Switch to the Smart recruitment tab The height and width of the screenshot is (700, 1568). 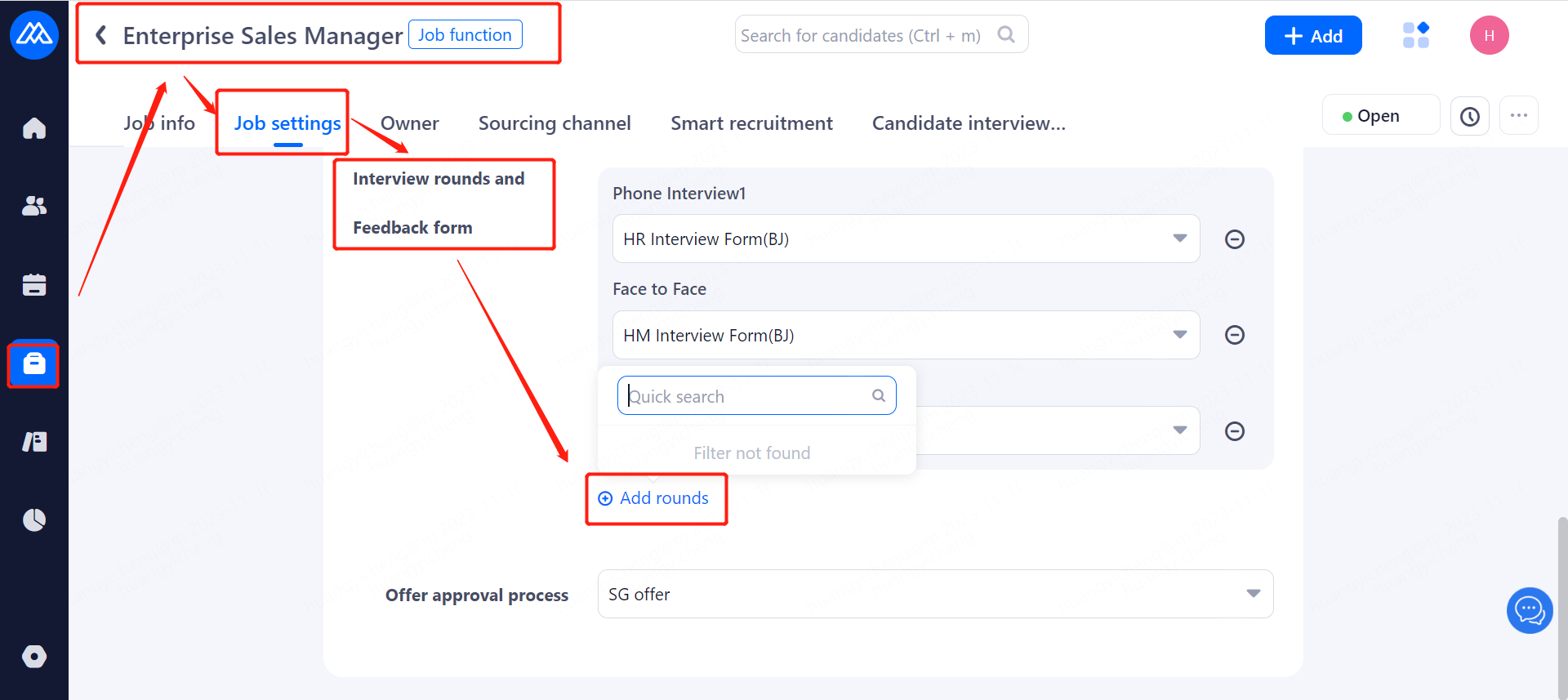pos(751,123)
